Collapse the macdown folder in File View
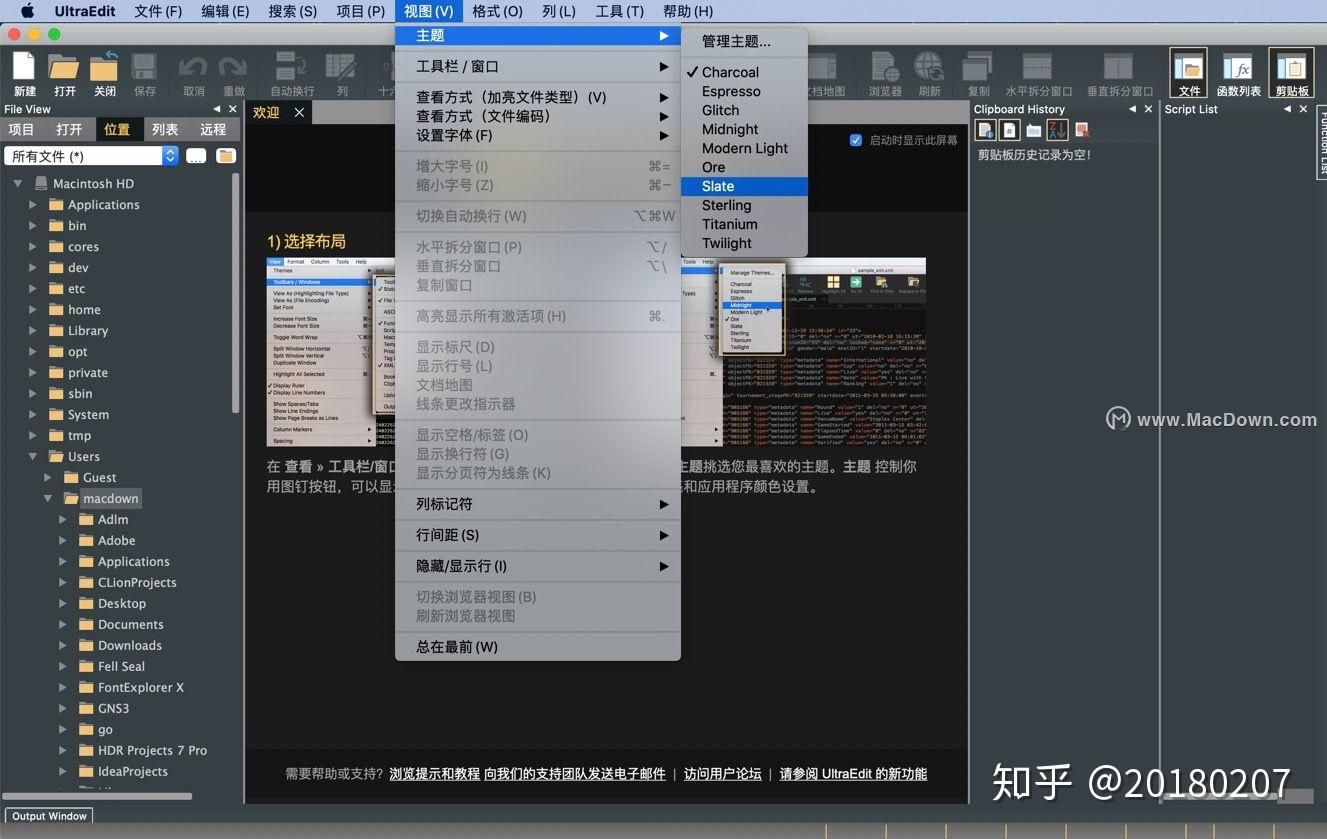The width and height of the screenshot is (1327, 839). pyautogui.click(x=47, y=498)
